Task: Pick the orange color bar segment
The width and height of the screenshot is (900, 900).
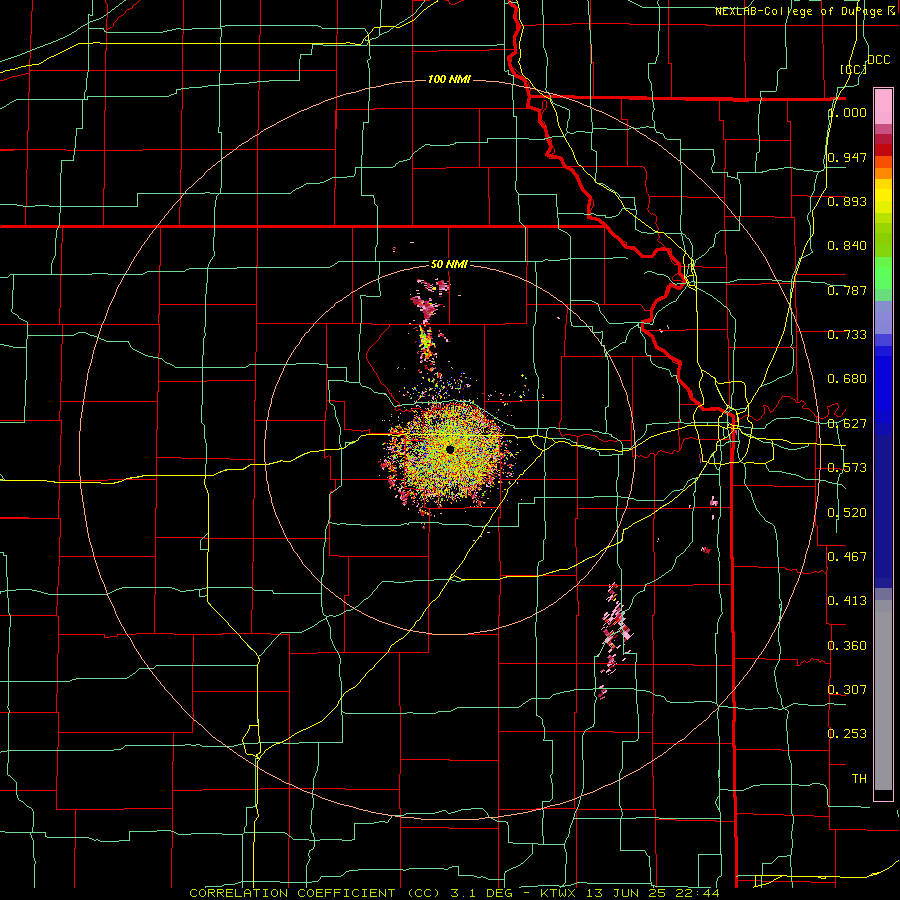Action: 883,172
